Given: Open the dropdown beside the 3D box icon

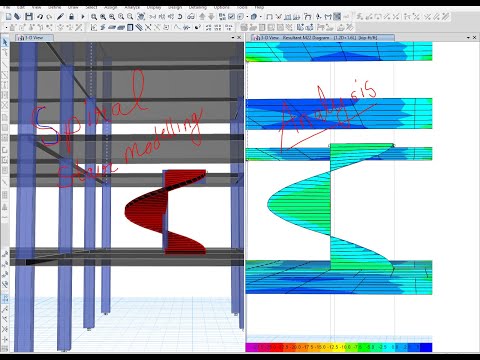Looking at the screenshot, I should tap(260, 16).
